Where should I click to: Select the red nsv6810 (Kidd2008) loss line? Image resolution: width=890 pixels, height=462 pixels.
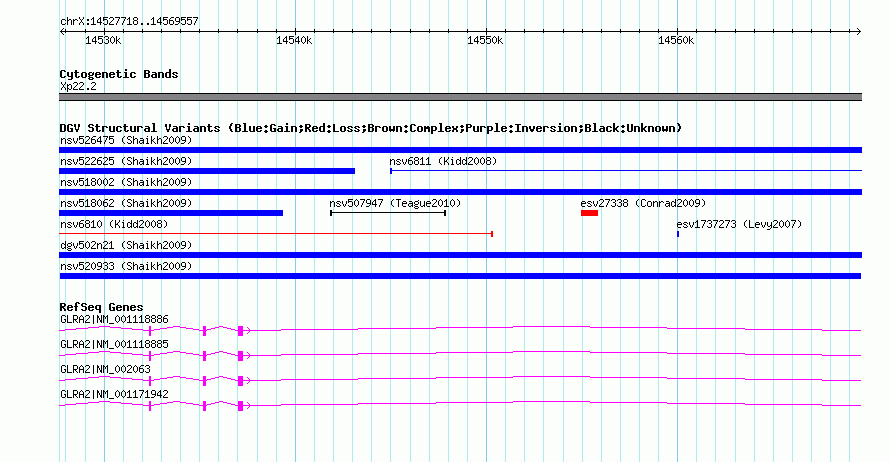[x=276, y=234]
